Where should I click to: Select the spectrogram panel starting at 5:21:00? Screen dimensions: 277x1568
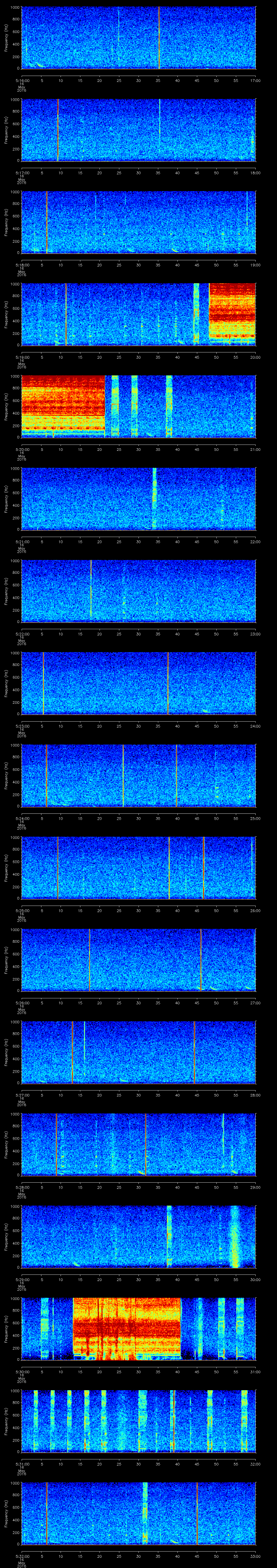(x=138, y=499)
